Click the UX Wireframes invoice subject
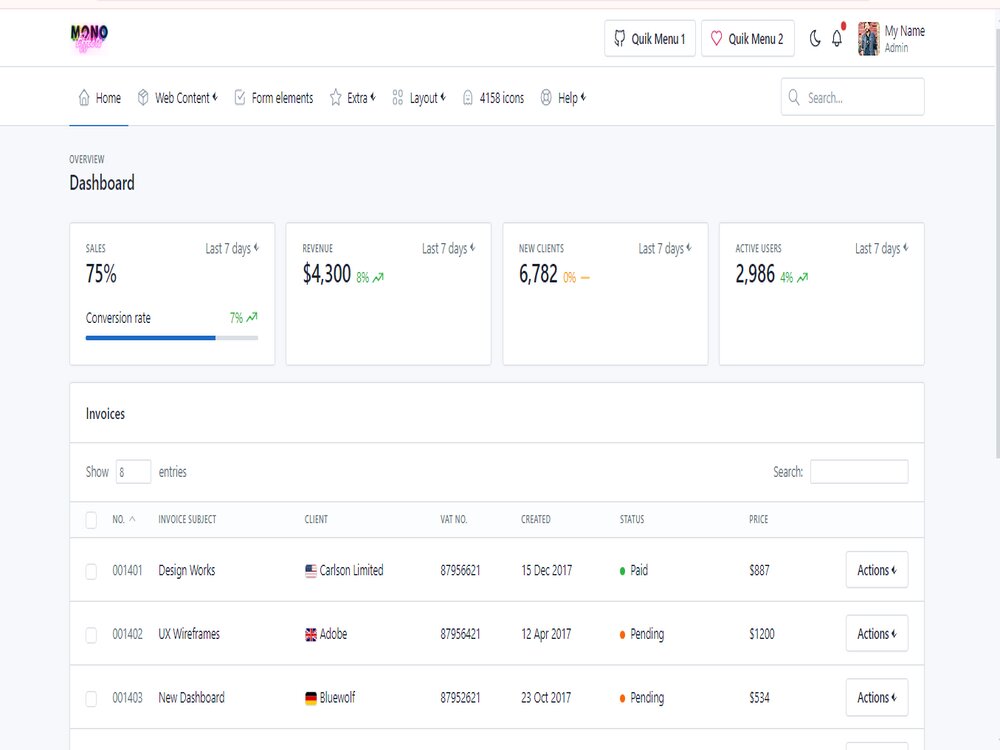This screenshot has width=1000, height=750. pyautogui.click(x=189, y=634)
